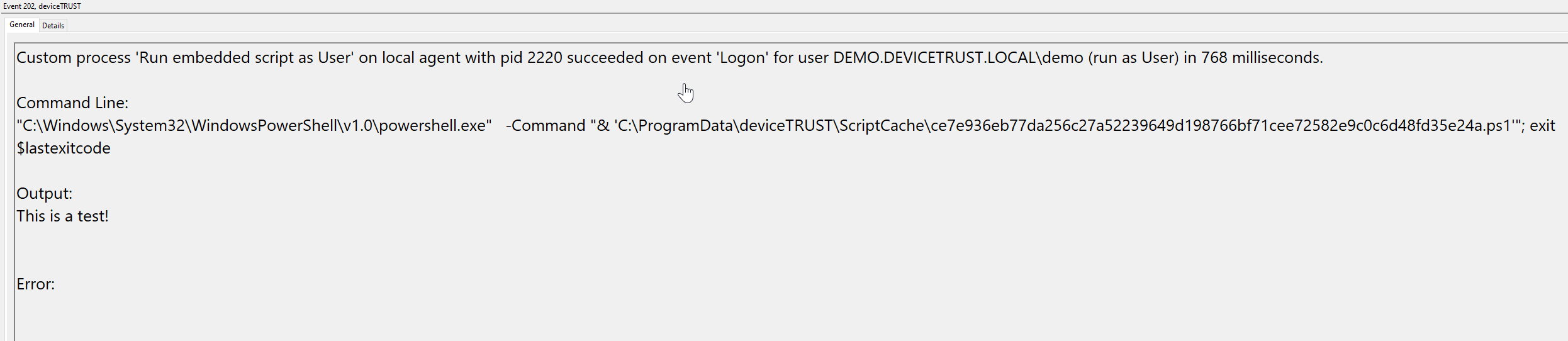Click the '-Command' parameter text
The height and width of the screenshot is (341, 1568).
tap(546, 125)
